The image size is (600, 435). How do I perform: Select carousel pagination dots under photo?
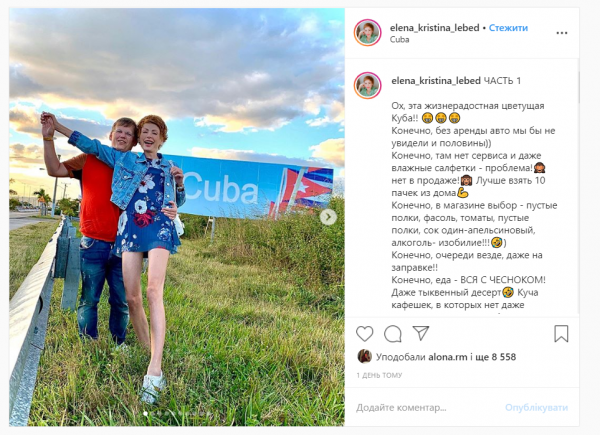(x=177, y=414)
